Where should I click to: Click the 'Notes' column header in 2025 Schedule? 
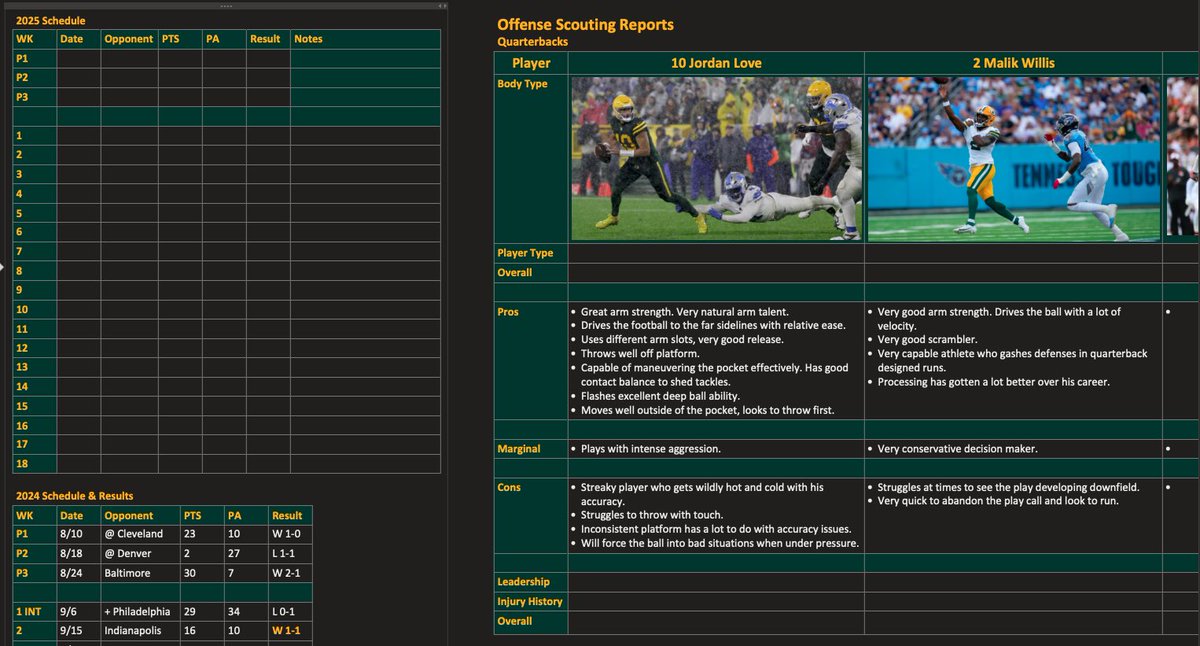pyautogui.click(x=307, y=39)
